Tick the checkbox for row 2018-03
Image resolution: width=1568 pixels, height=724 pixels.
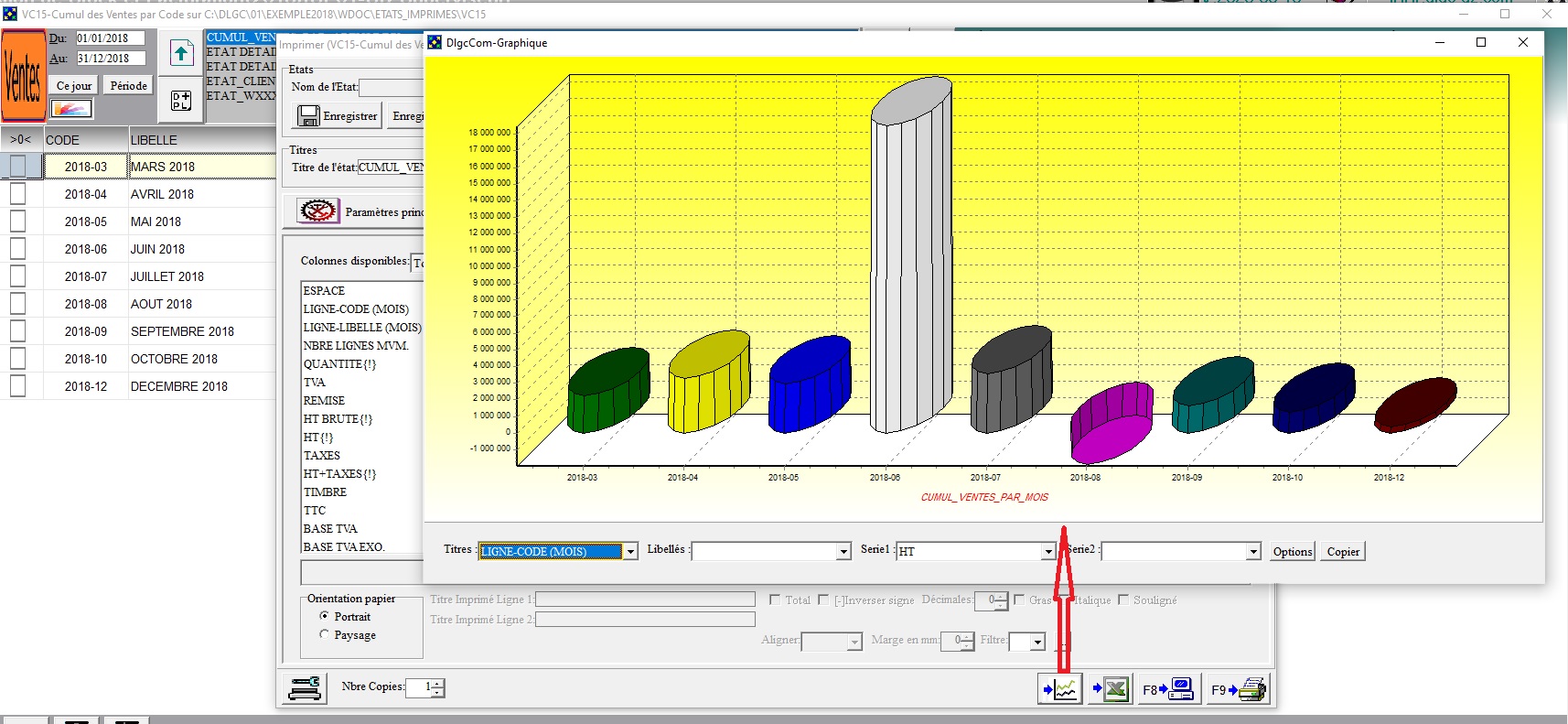point(17,166)
